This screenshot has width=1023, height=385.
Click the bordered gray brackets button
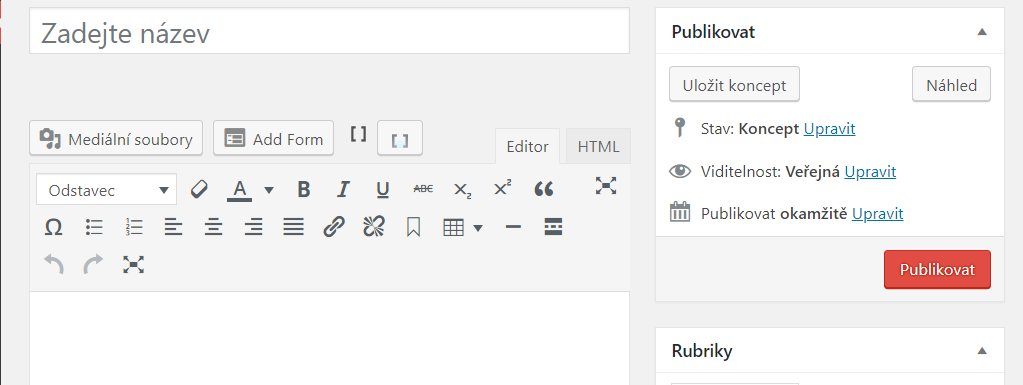[400, 138]
